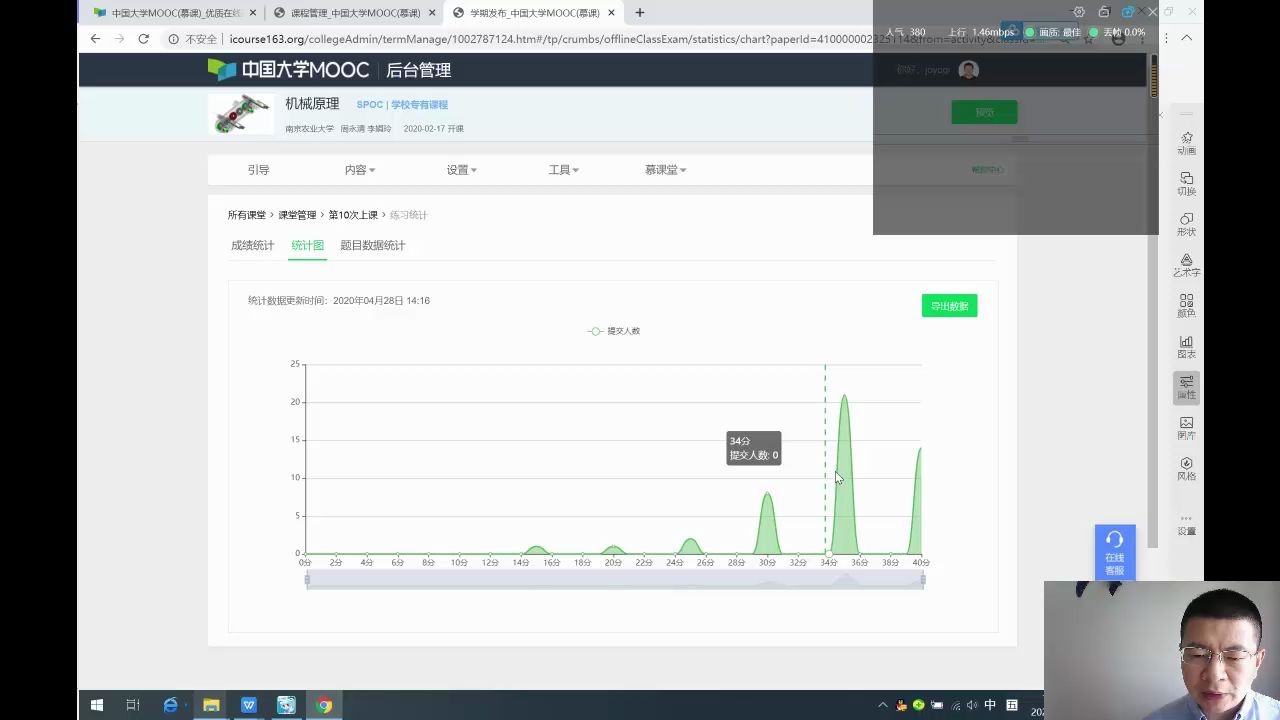The image size is (1280, 720).
Task: Switch to the 题目数据统计 tab
Action: [373, 245]
